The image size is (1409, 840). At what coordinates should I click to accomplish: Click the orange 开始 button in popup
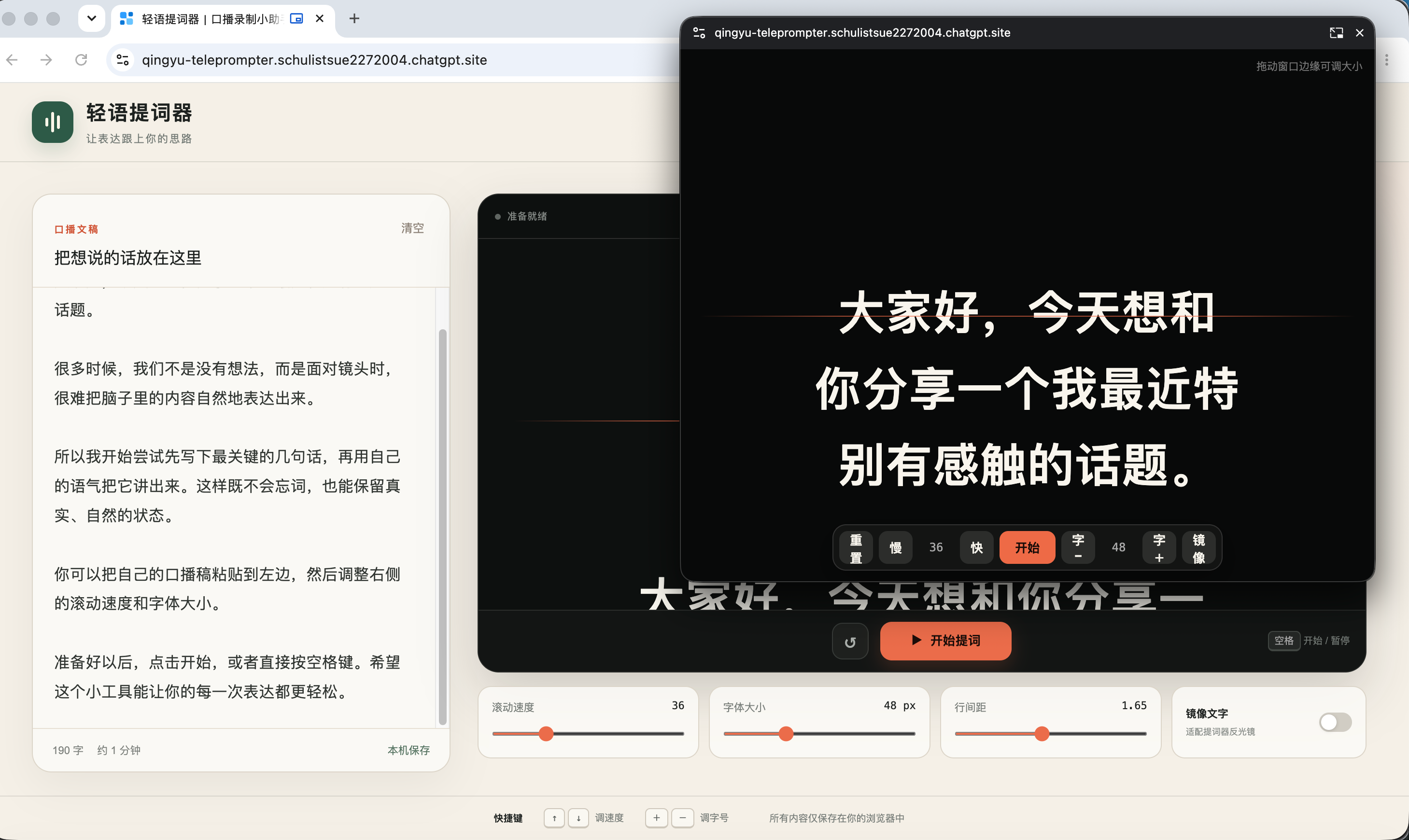pyautogui.click(x=1027, y=548)
